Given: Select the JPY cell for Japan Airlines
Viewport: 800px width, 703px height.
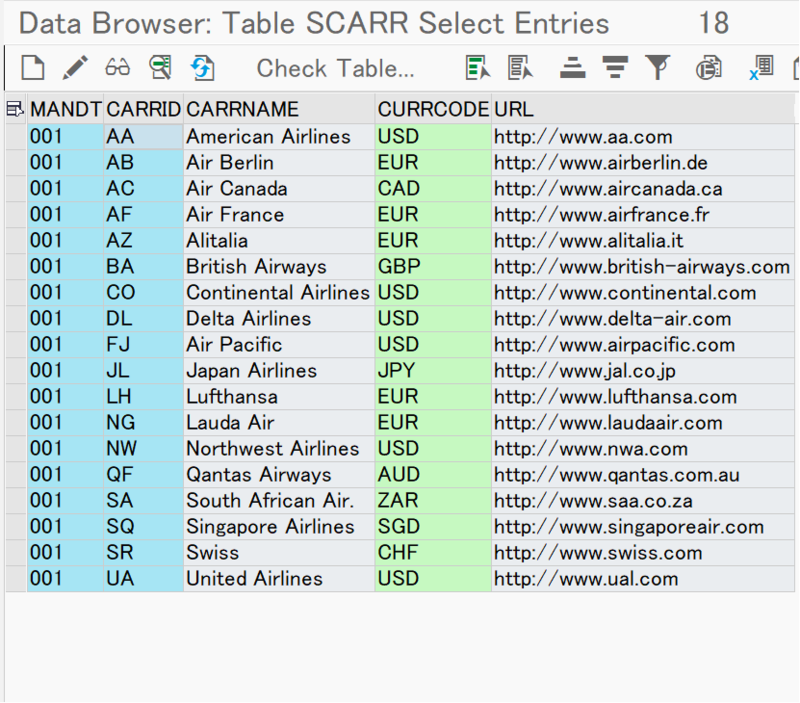Looking at the screenshot, I should (430, 370).
